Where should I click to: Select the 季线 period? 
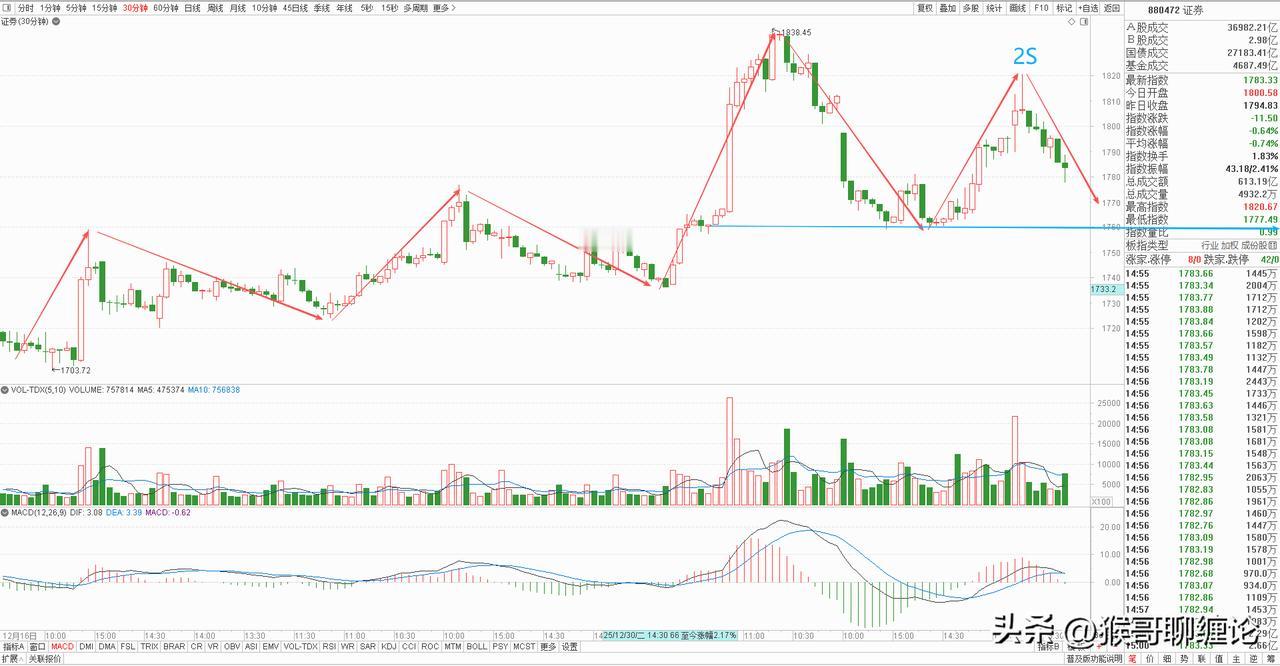tap(322, 8)
